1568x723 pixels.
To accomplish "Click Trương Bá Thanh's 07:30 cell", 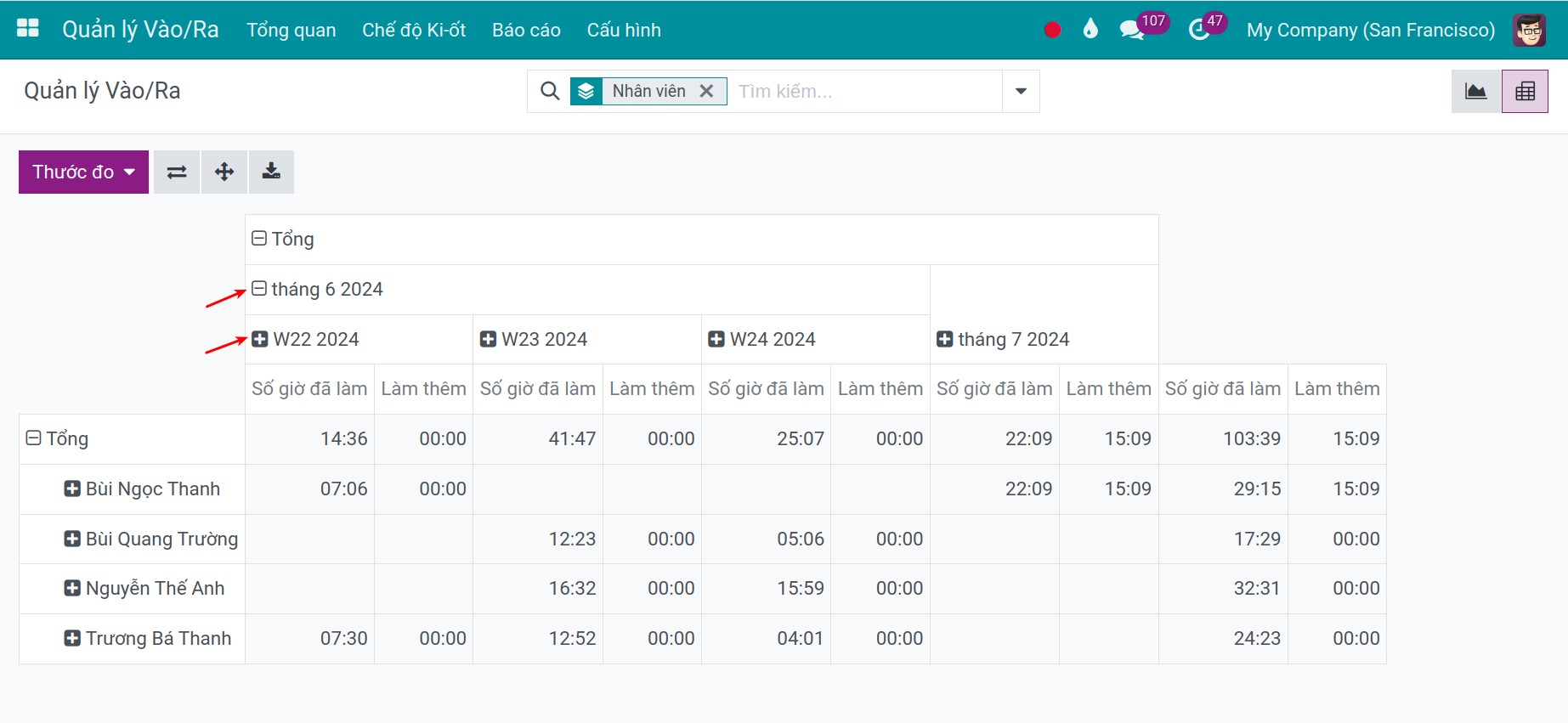I will coord(309,638).
